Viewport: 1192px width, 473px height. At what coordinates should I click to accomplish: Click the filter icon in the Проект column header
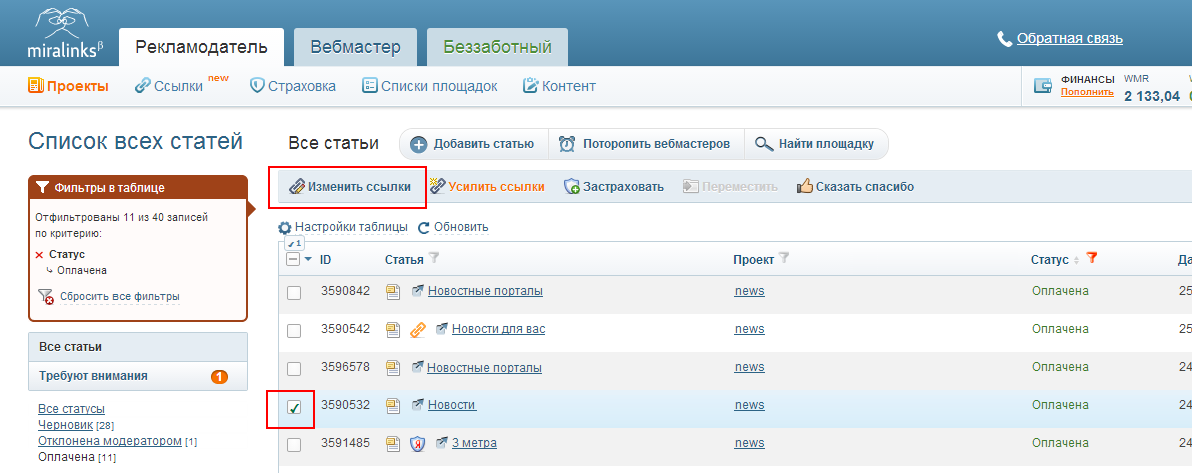(x=784, y=259)
